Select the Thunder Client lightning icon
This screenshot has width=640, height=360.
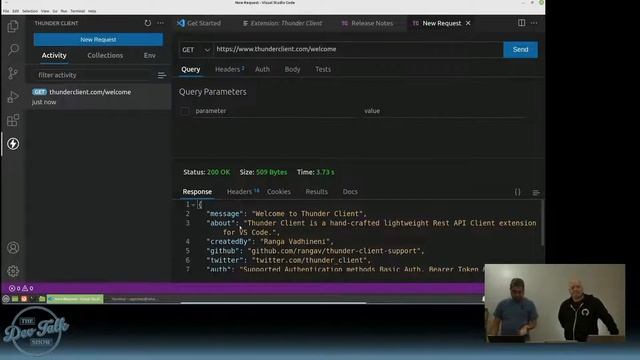pos(13,144)
